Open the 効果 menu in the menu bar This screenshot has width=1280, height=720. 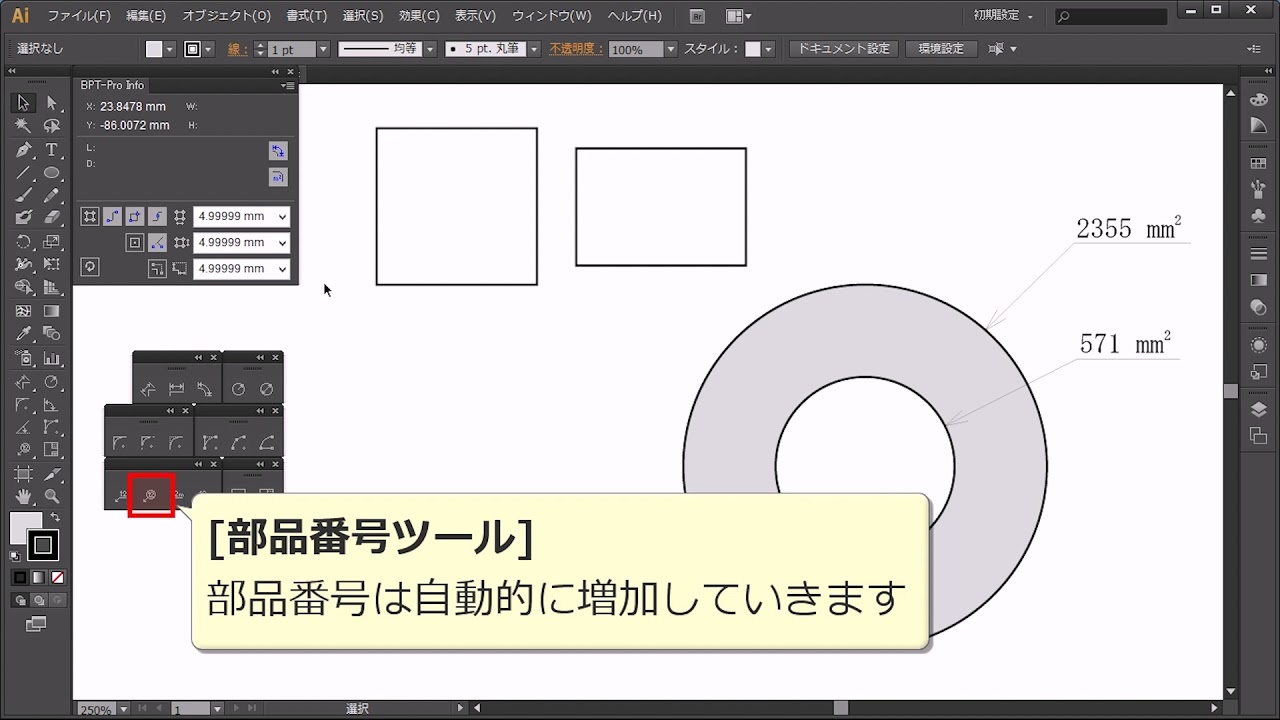pyautogui.click(x=418, y=16)
